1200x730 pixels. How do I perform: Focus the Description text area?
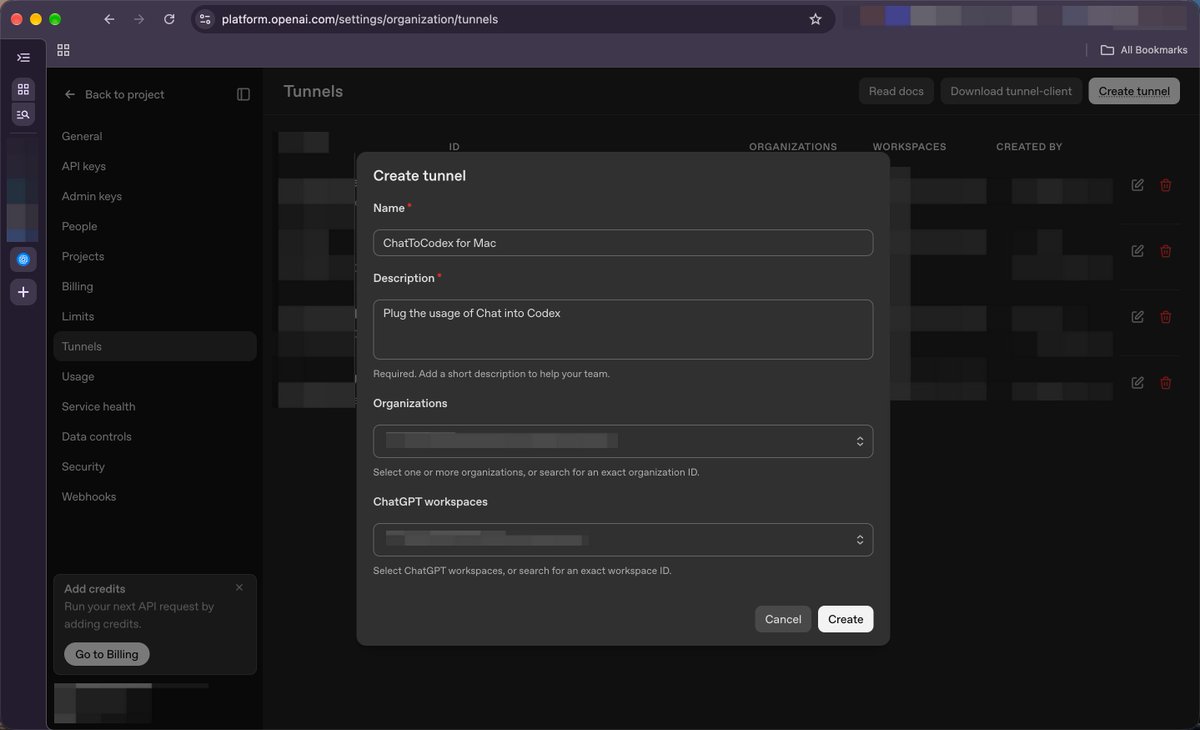point(623,329)
